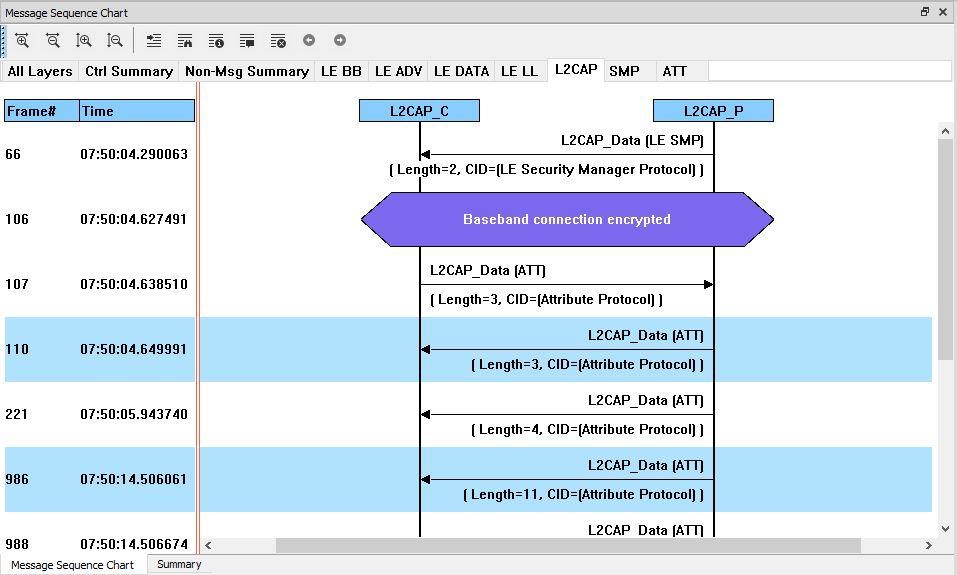
Task: Click timestamp 07:50:04.638510
Action: pyautogui.click(x=134, y=284)
